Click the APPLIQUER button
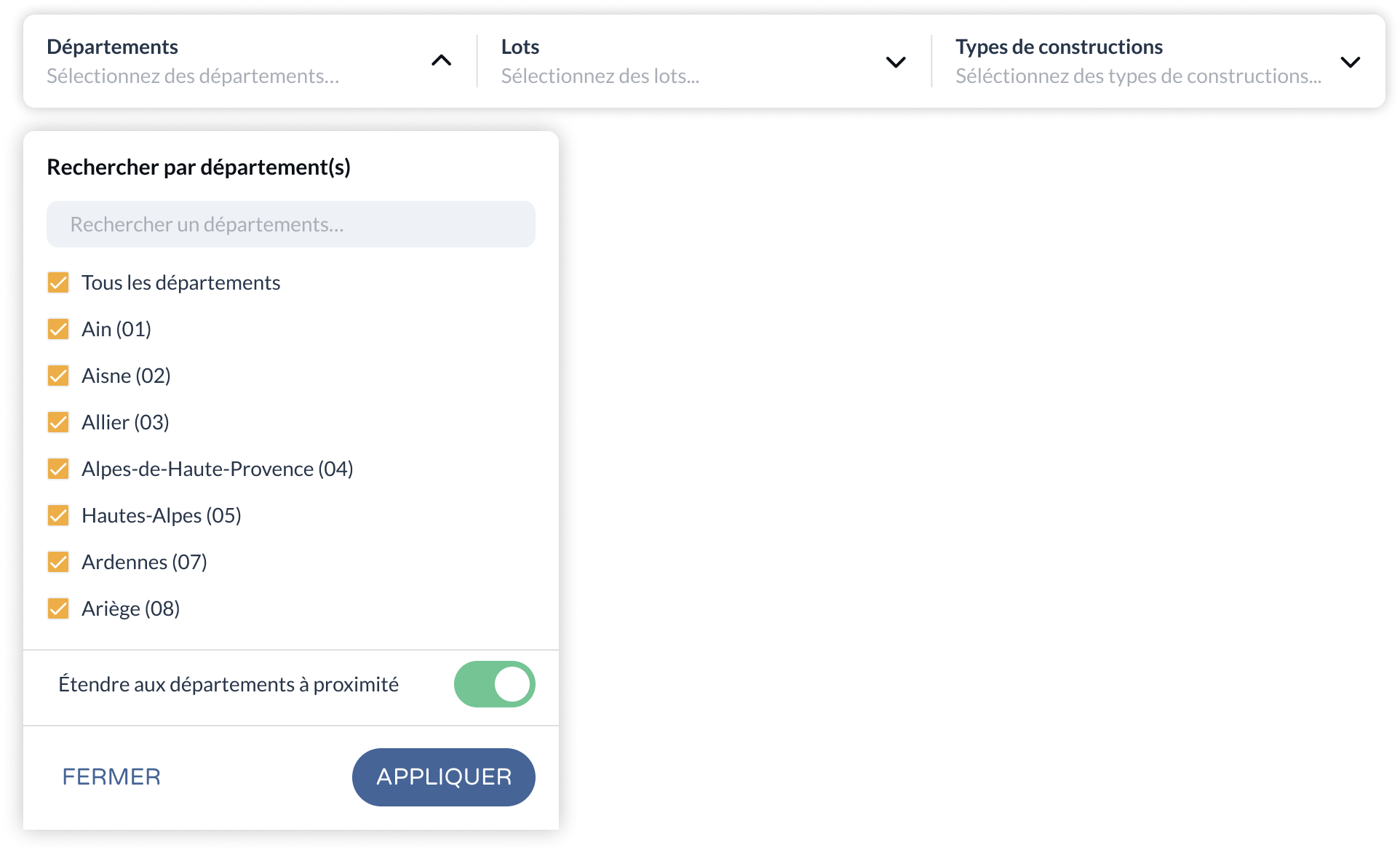The height and width of the screenshot is (853, 1400). tap(444, 777)
